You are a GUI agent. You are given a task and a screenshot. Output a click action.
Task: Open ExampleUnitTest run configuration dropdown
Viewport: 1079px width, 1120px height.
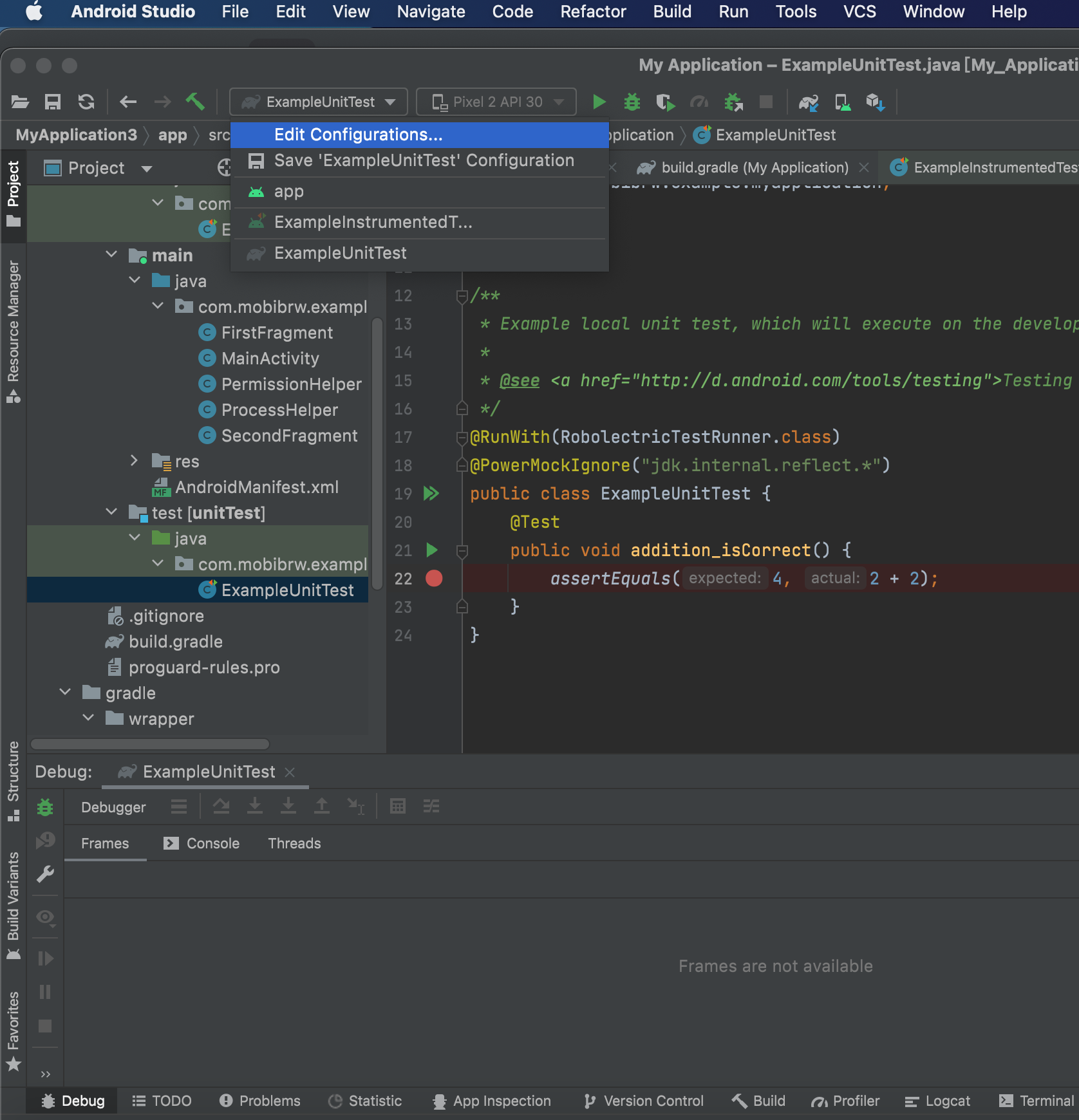319,102
